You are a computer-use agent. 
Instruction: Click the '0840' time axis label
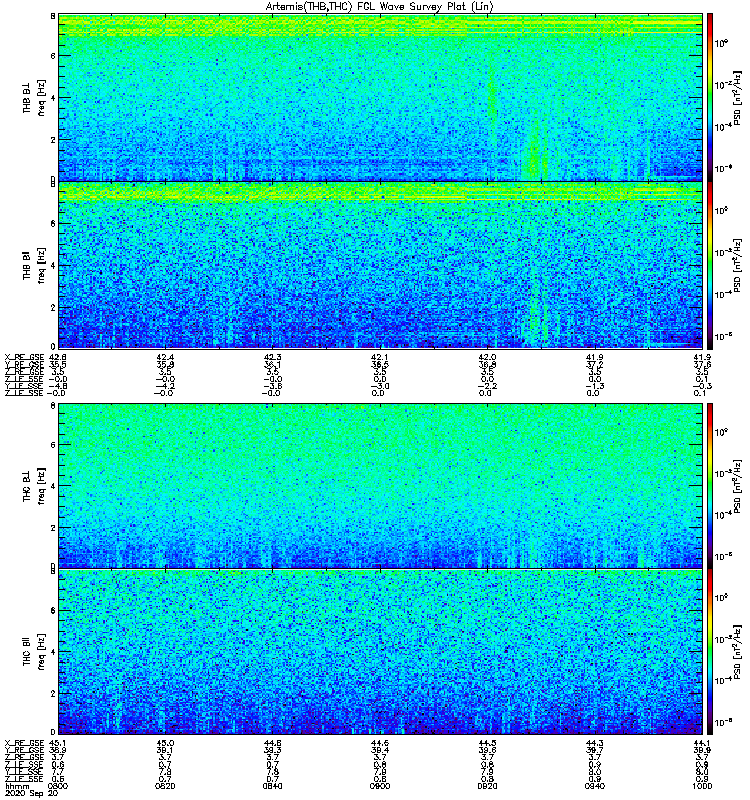272,786
